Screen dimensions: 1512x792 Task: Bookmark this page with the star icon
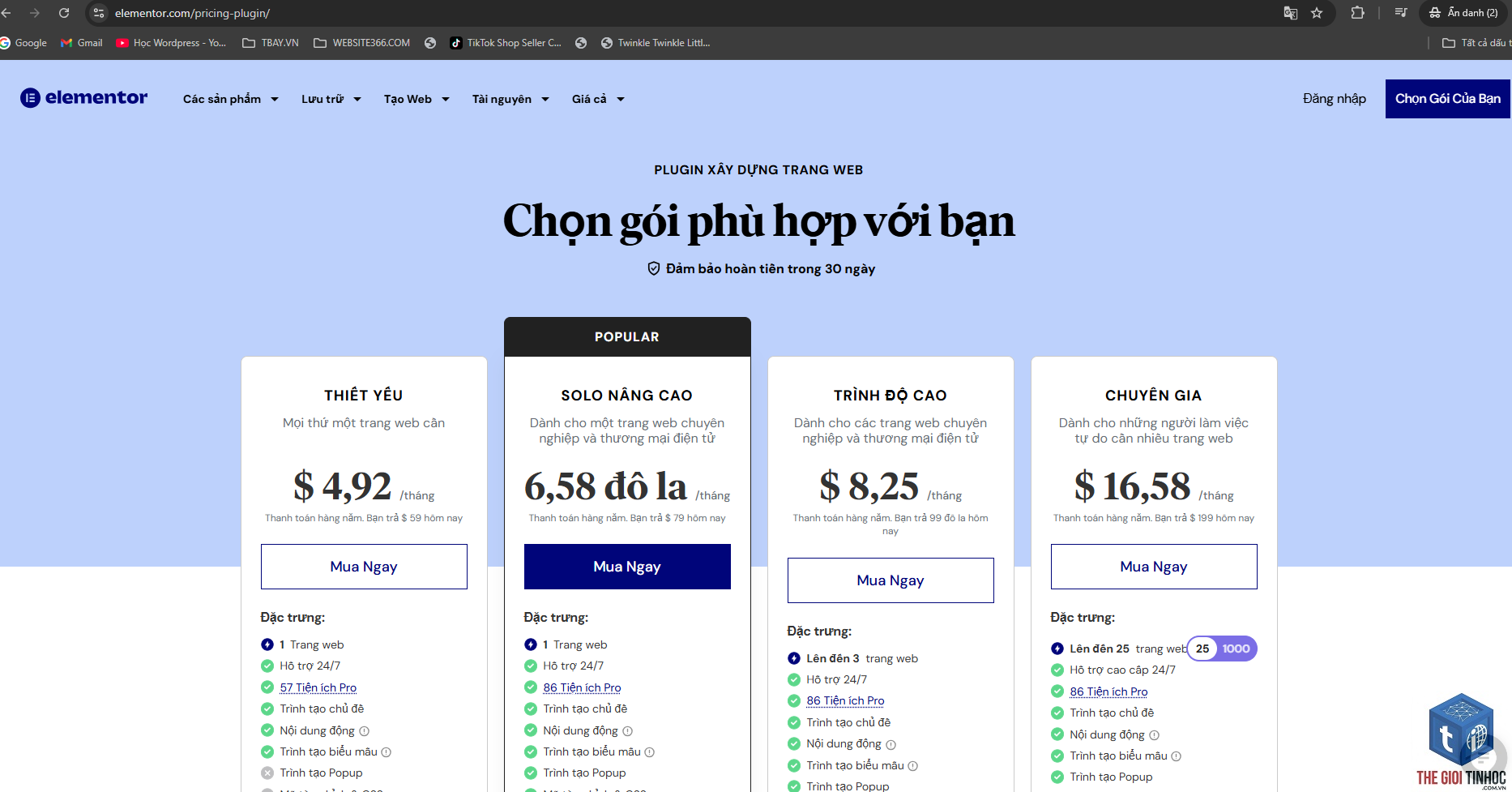(1317, 13)
